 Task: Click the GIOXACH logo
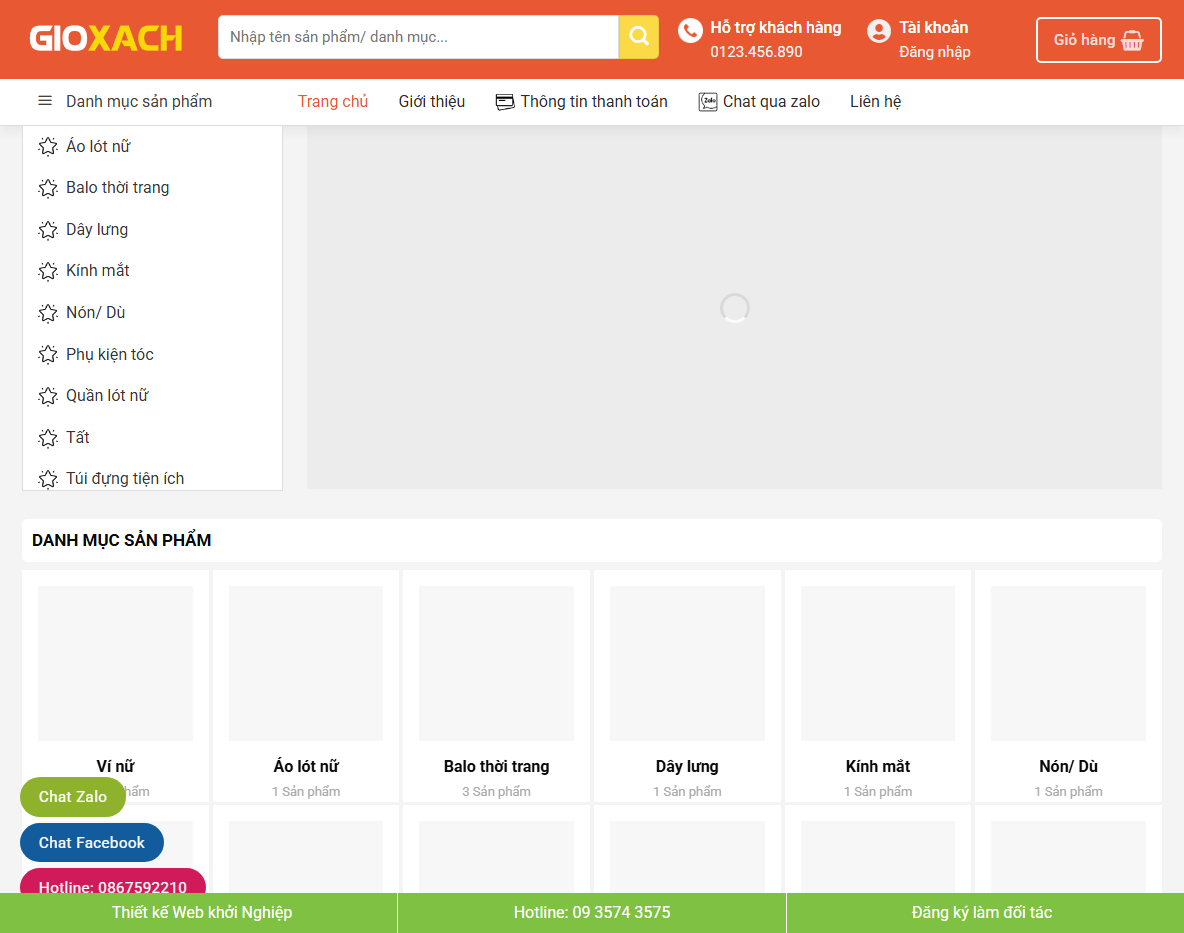(x=105, y=39)
